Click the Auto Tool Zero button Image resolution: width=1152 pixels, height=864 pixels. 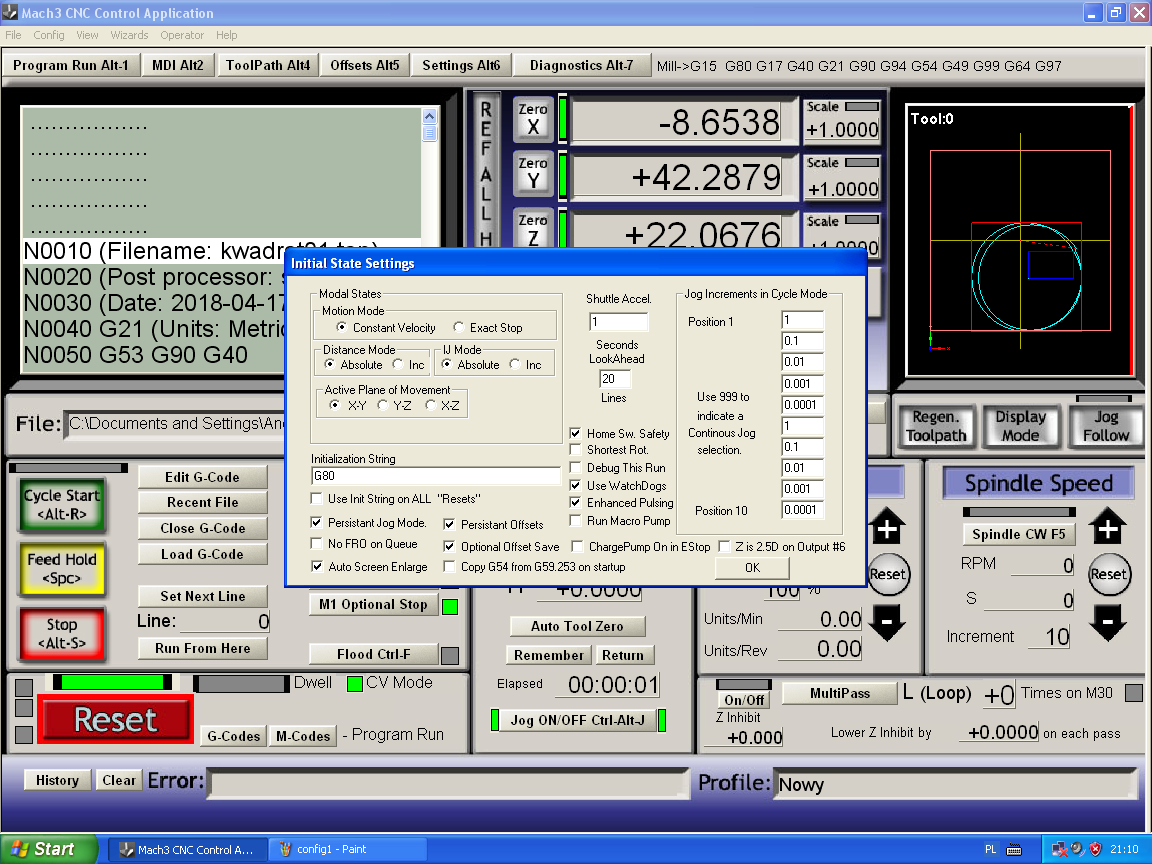coord(577,626)
